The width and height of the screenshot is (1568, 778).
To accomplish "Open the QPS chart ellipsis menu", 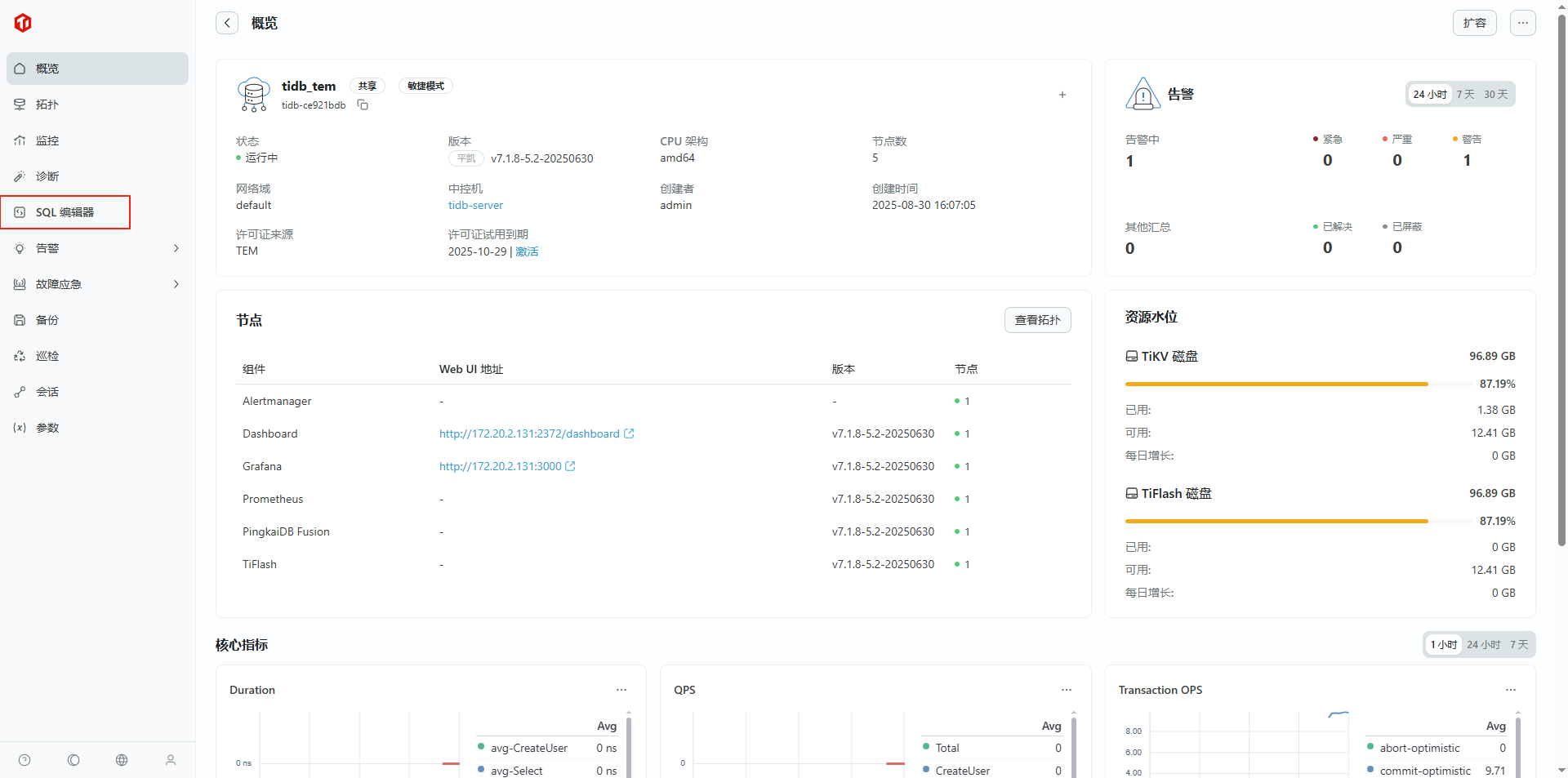I will pyautogui.click(x=1066, y=690).
